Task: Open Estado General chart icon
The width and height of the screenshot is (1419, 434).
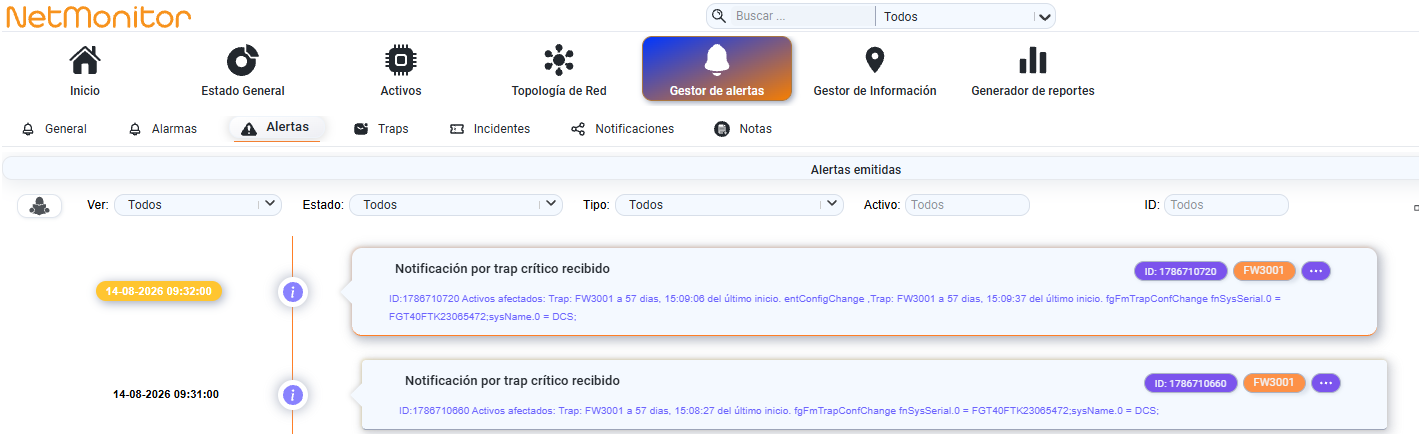Action: [x=243, y=61]
